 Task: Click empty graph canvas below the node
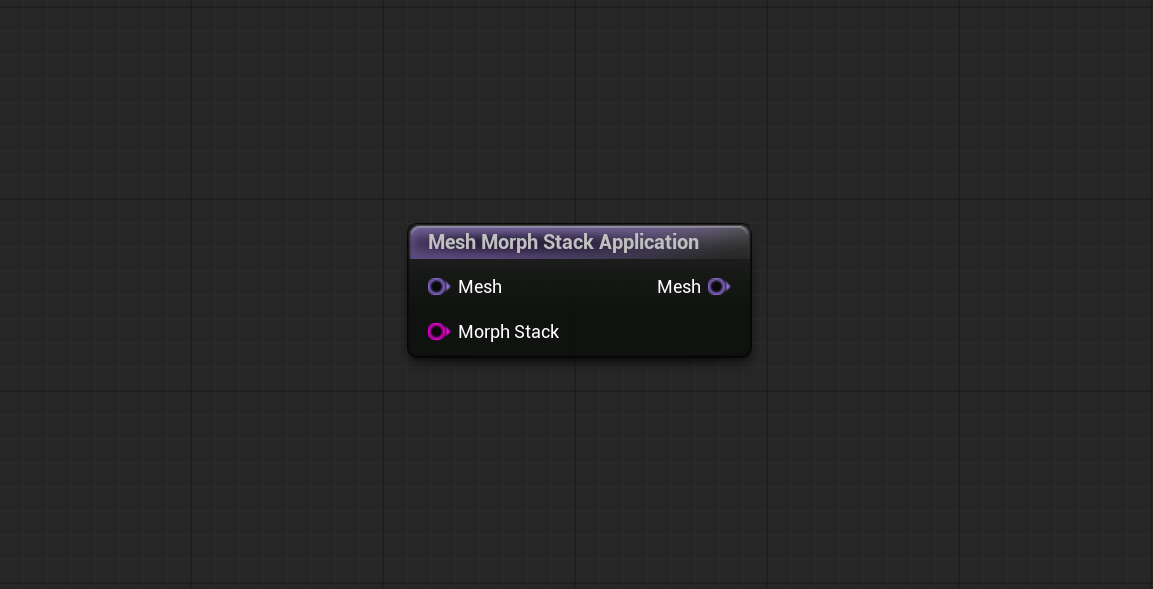point(579,471)
